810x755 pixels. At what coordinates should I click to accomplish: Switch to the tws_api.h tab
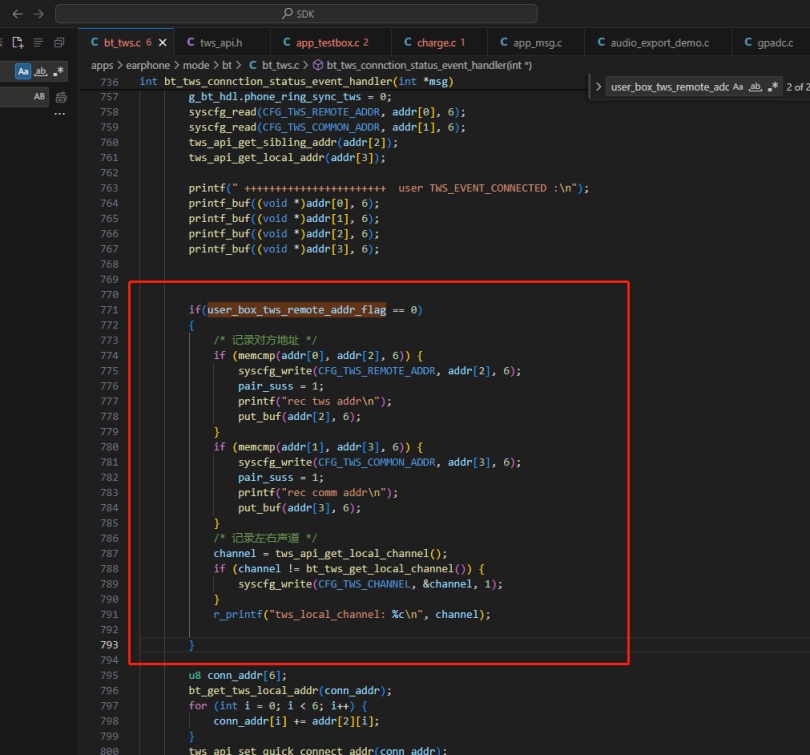(222, 42)
